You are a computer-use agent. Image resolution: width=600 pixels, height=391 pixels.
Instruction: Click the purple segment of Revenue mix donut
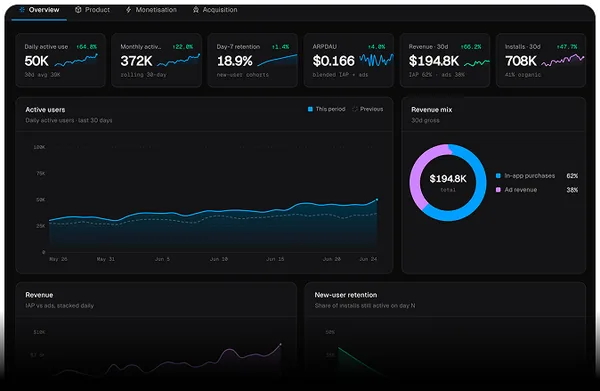click(416, 172)
